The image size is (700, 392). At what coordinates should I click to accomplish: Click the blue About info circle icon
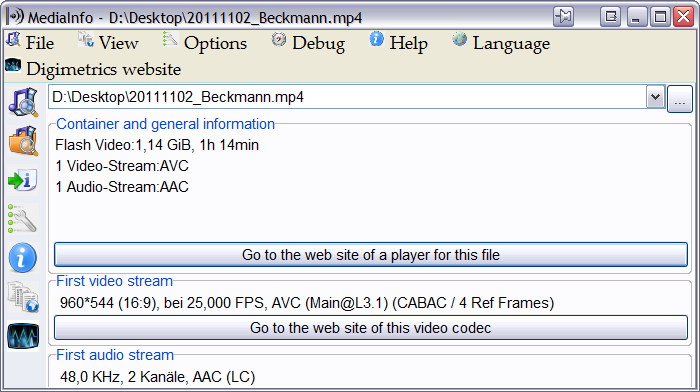tap(23, 258)
